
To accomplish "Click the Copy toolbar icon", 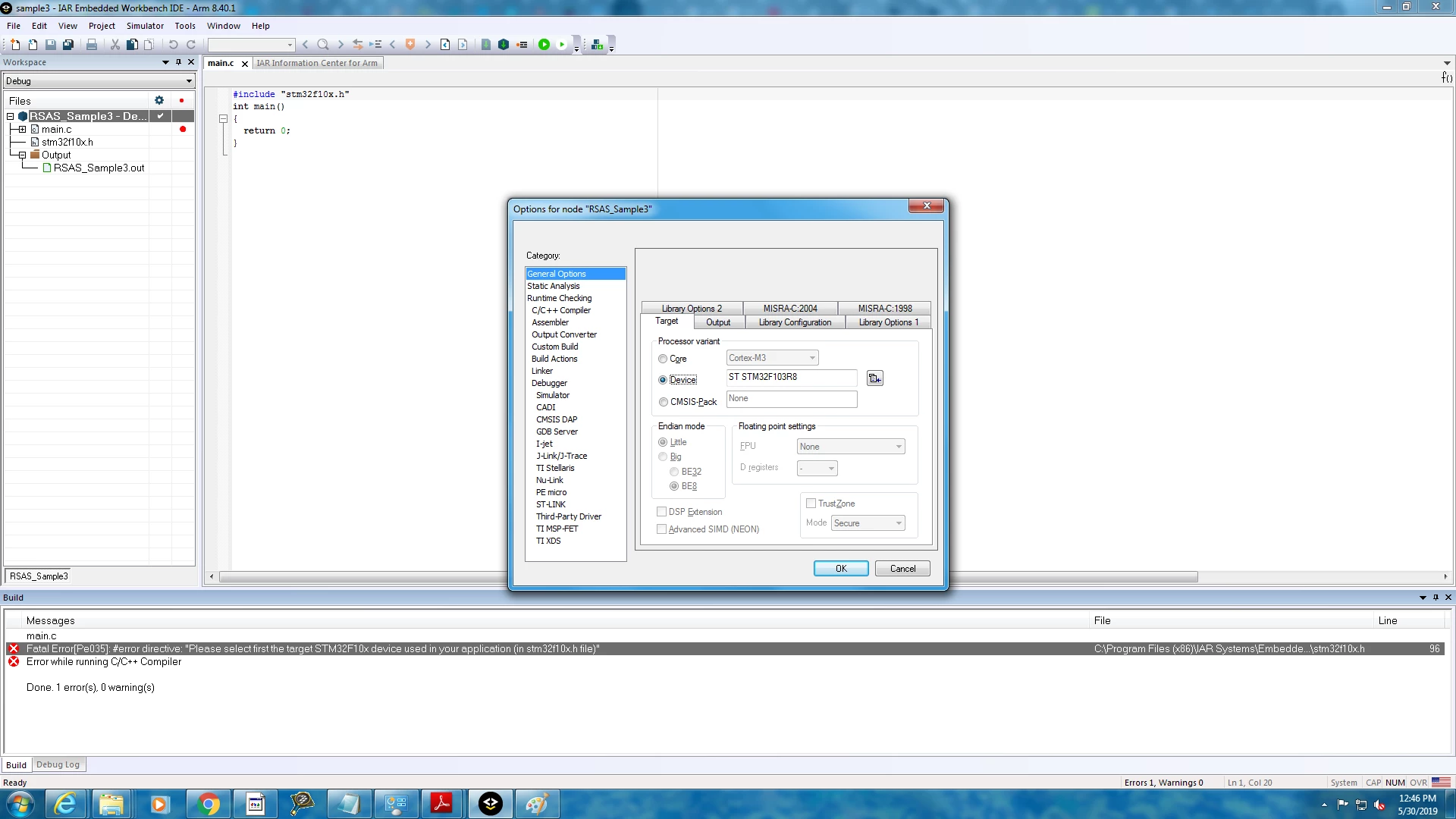I will pyautogui.click(x=132, y=45).
